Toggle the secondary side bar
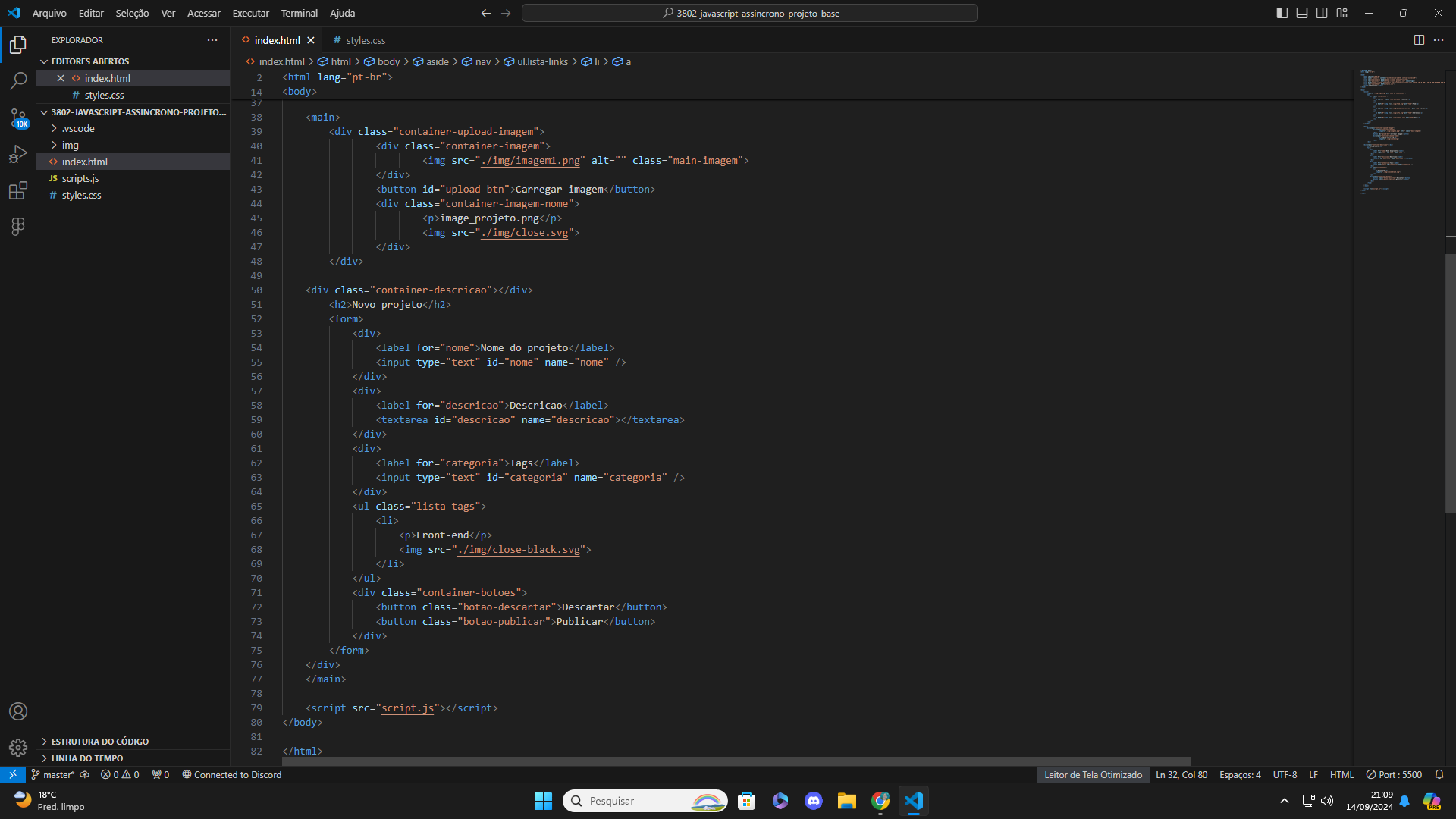The height and width of the screenshot is (819, 1456). click(x=1322, y=13)
